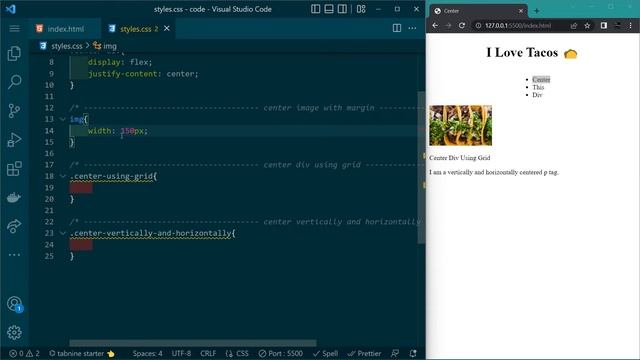Close the styles.css tab
Image resolution: width=640 pixels, height=360 pixels.
click(x=167, y=28)
